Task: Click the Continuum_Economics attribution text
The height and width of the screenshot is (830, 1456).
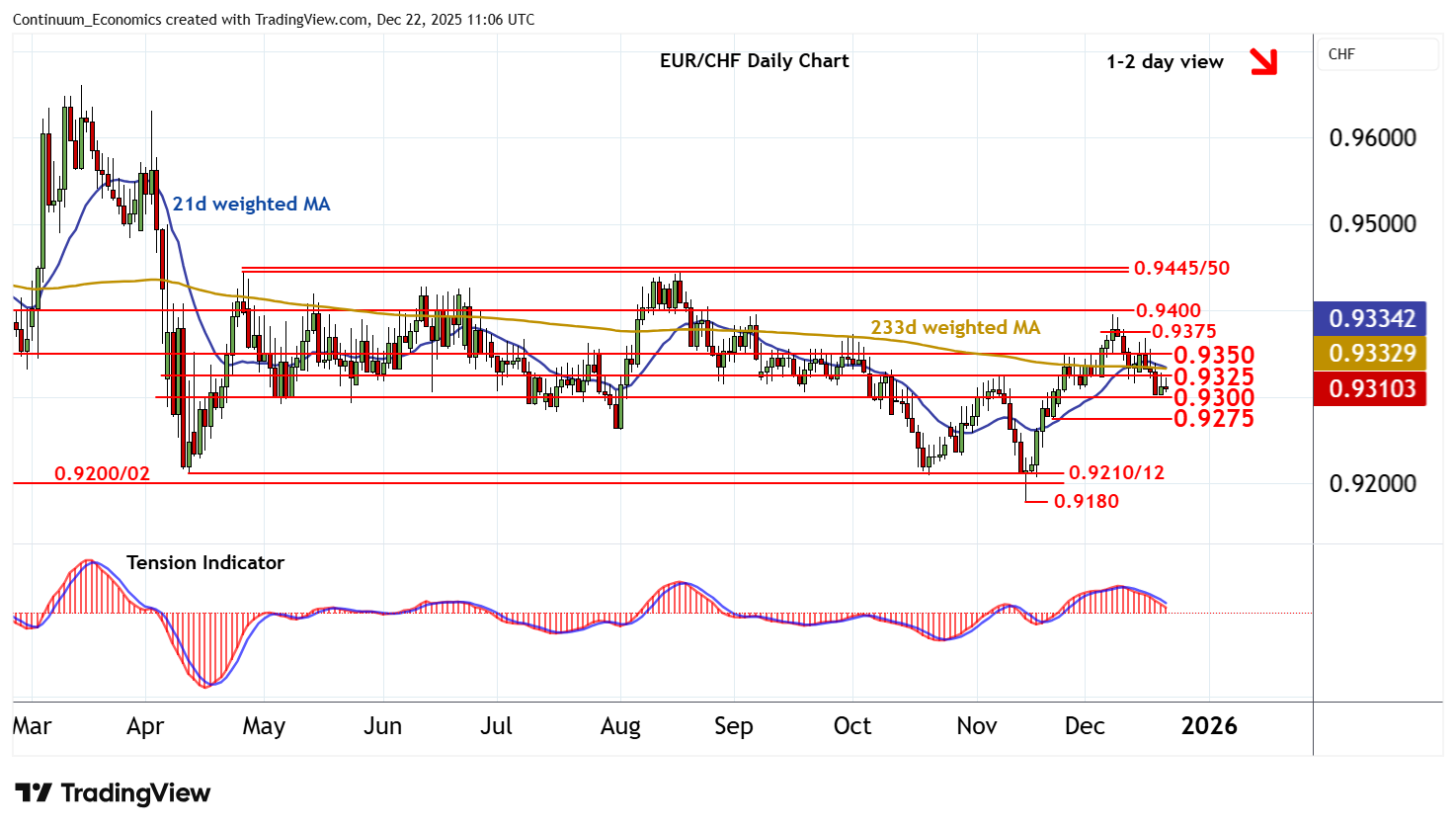Action: pyautogui.click(x=274, y=20)
